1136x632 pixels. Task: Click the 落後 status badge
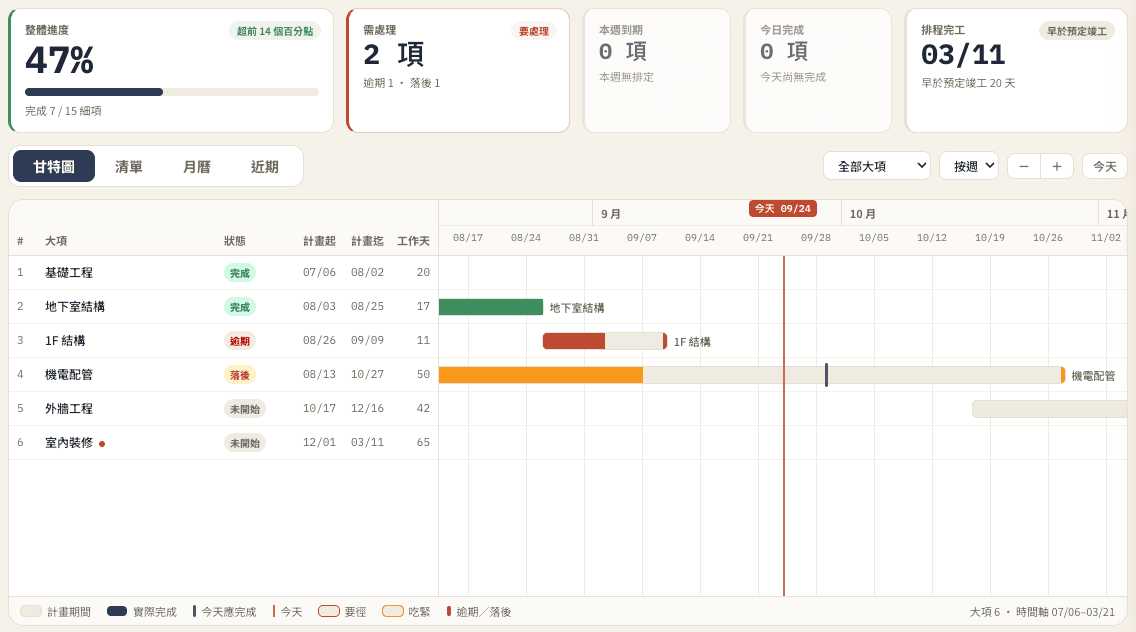(x=240, y=375)
